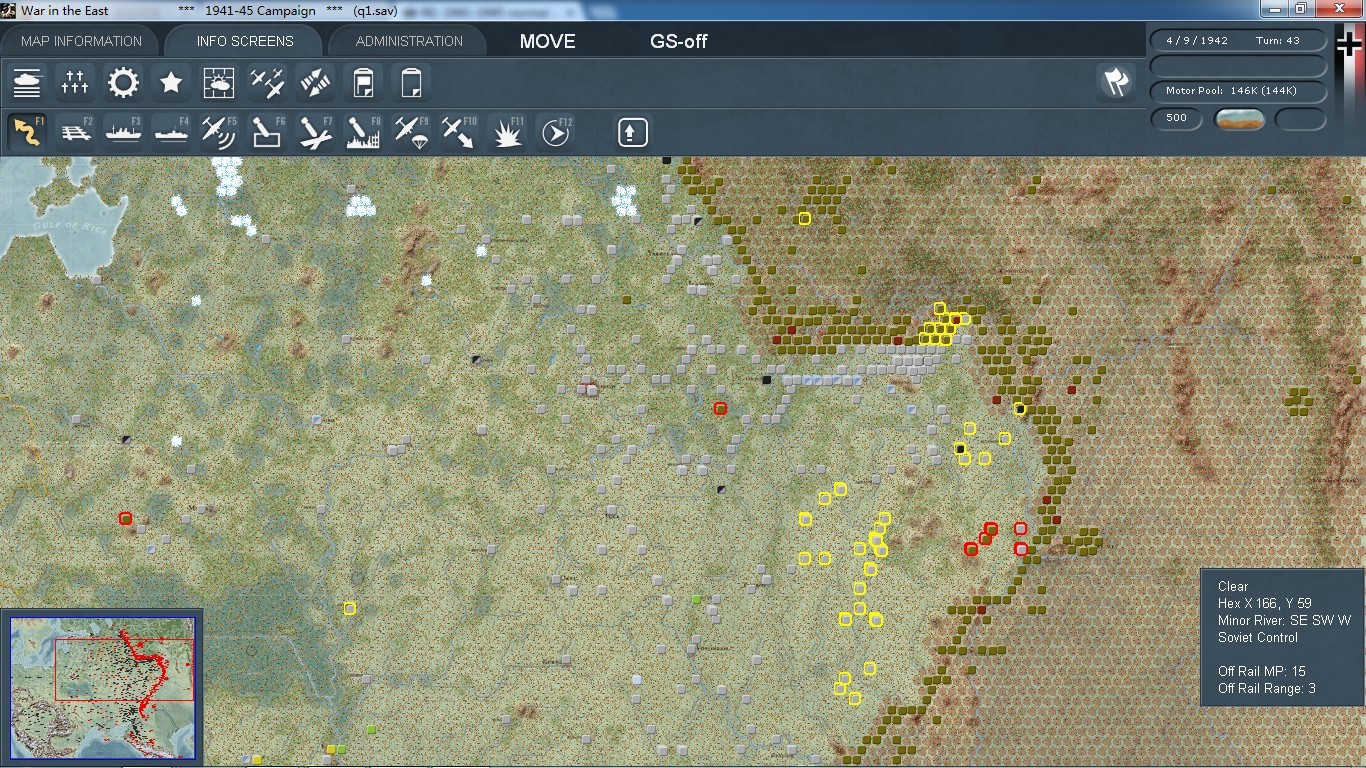Click the 'Off Rail Range: 3' line
Image resolution: width=1366 pixels, height=768 pixels.
click(1267, 689)
